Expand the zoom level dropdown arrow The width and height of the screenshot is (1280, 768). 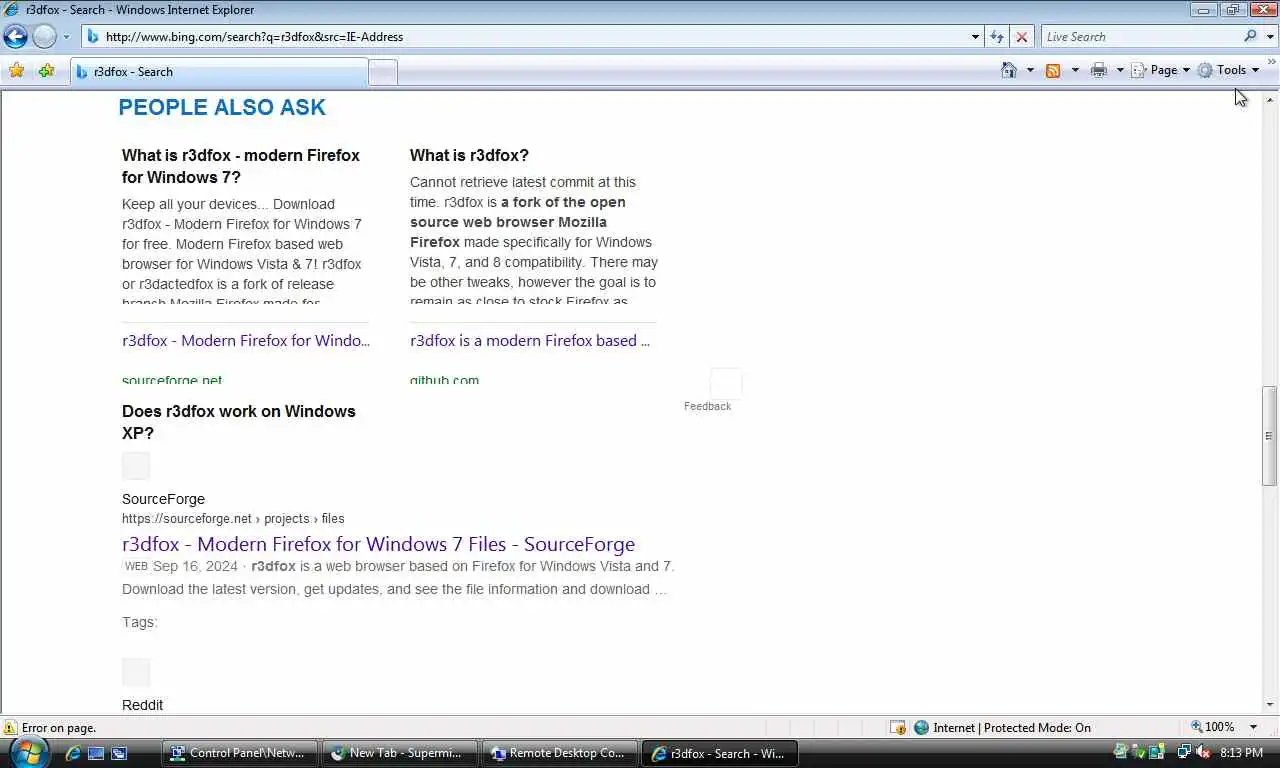(x=1254, y=727)
